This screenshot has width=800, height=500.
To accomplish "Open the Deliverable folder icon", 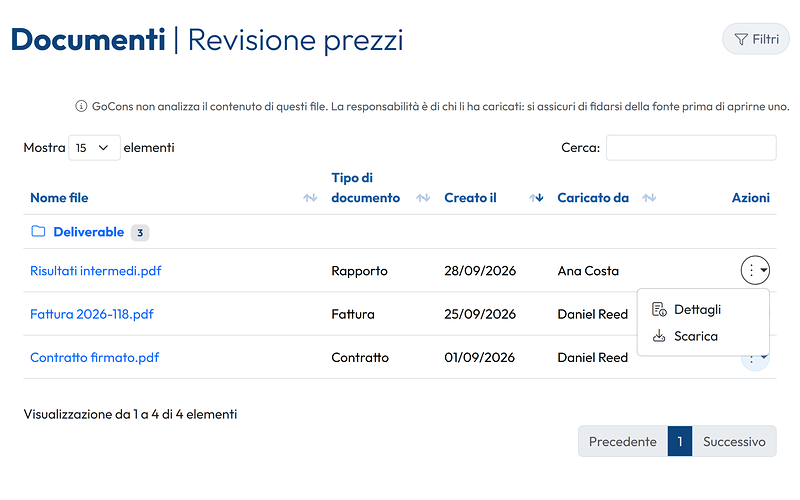I will click(x=38, y=232).
